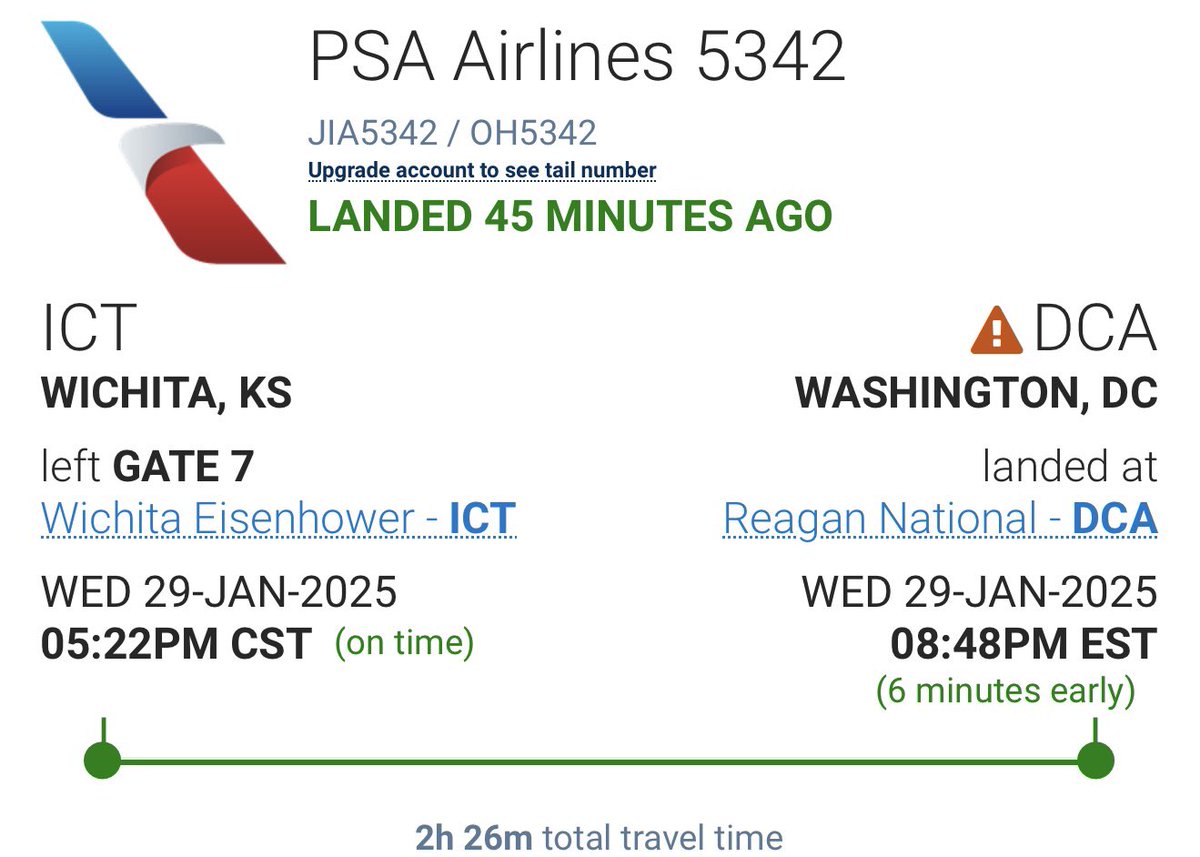Image resolution: width=1200 pixels, height=857 pixels.
Task: Click the departure dot on flight progress line
Action: coord(102,760)
